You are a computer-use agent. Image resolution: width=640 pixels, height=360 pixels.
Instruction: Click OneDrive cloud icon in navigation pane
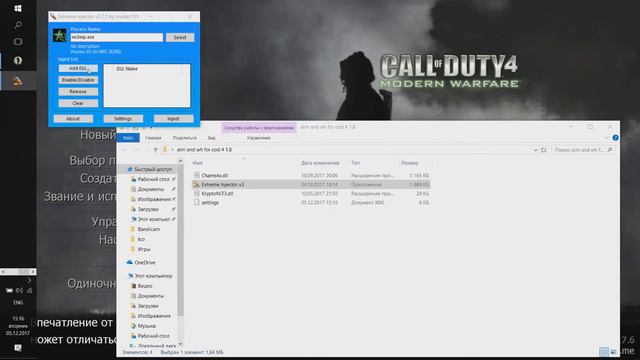pyautogui.click(x=129, y=262)
